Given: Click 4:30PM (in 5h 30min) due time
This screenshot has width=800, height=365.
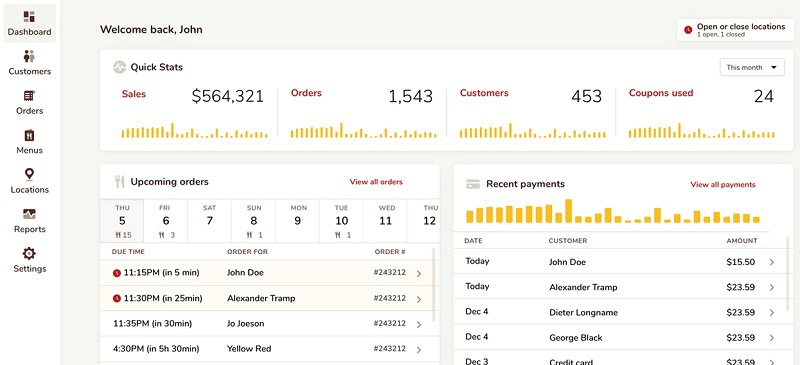Looking at the screenshot, I should click(156, 349).
